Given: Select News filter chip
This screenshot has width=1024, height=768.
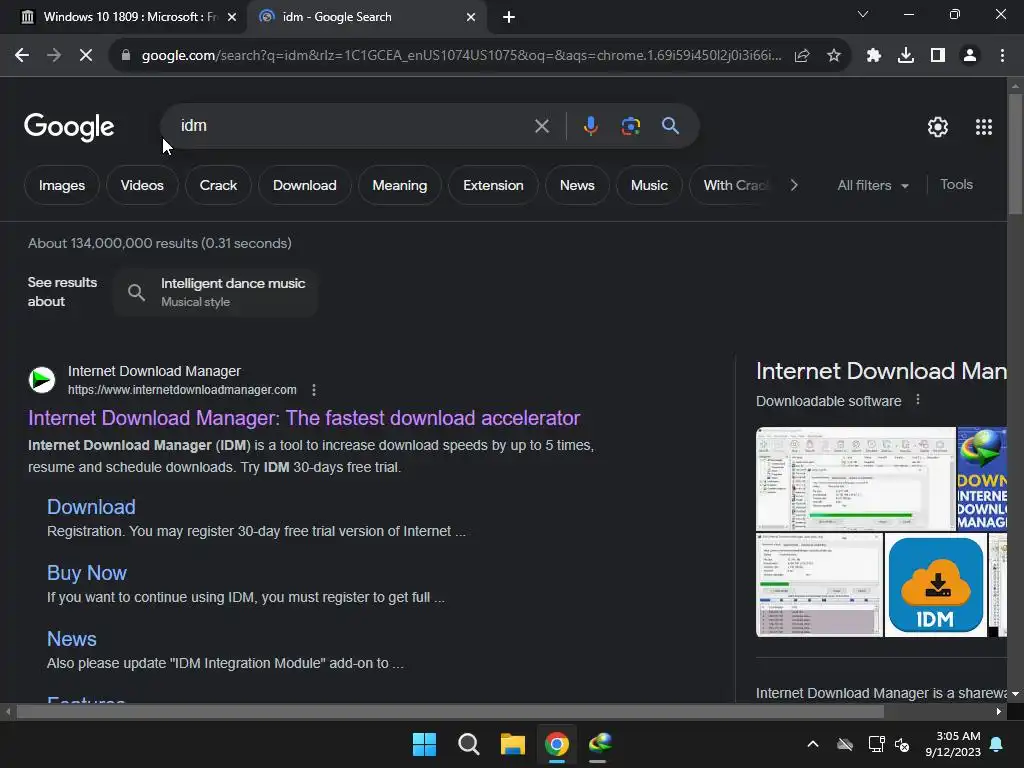Looking at the screenshot, I should 577,185.
